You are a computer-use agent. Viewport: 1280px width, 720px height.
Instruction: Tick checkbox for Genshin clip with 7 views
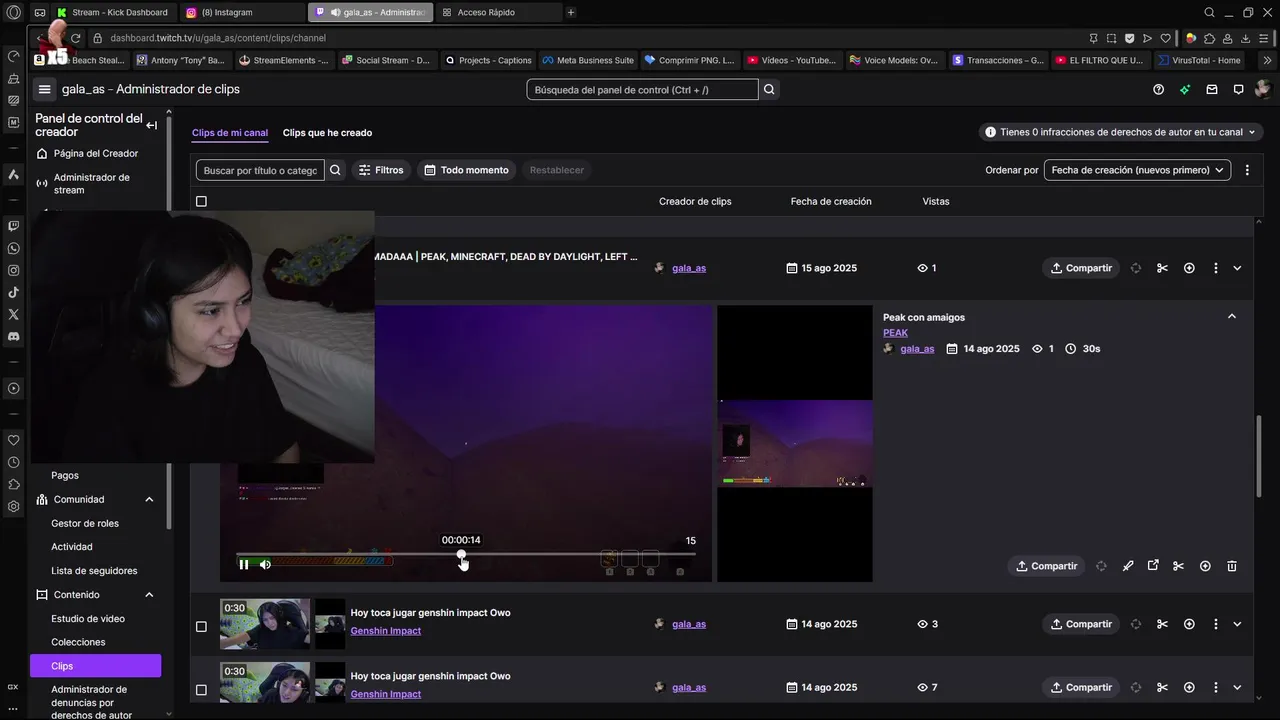(201, 690)
